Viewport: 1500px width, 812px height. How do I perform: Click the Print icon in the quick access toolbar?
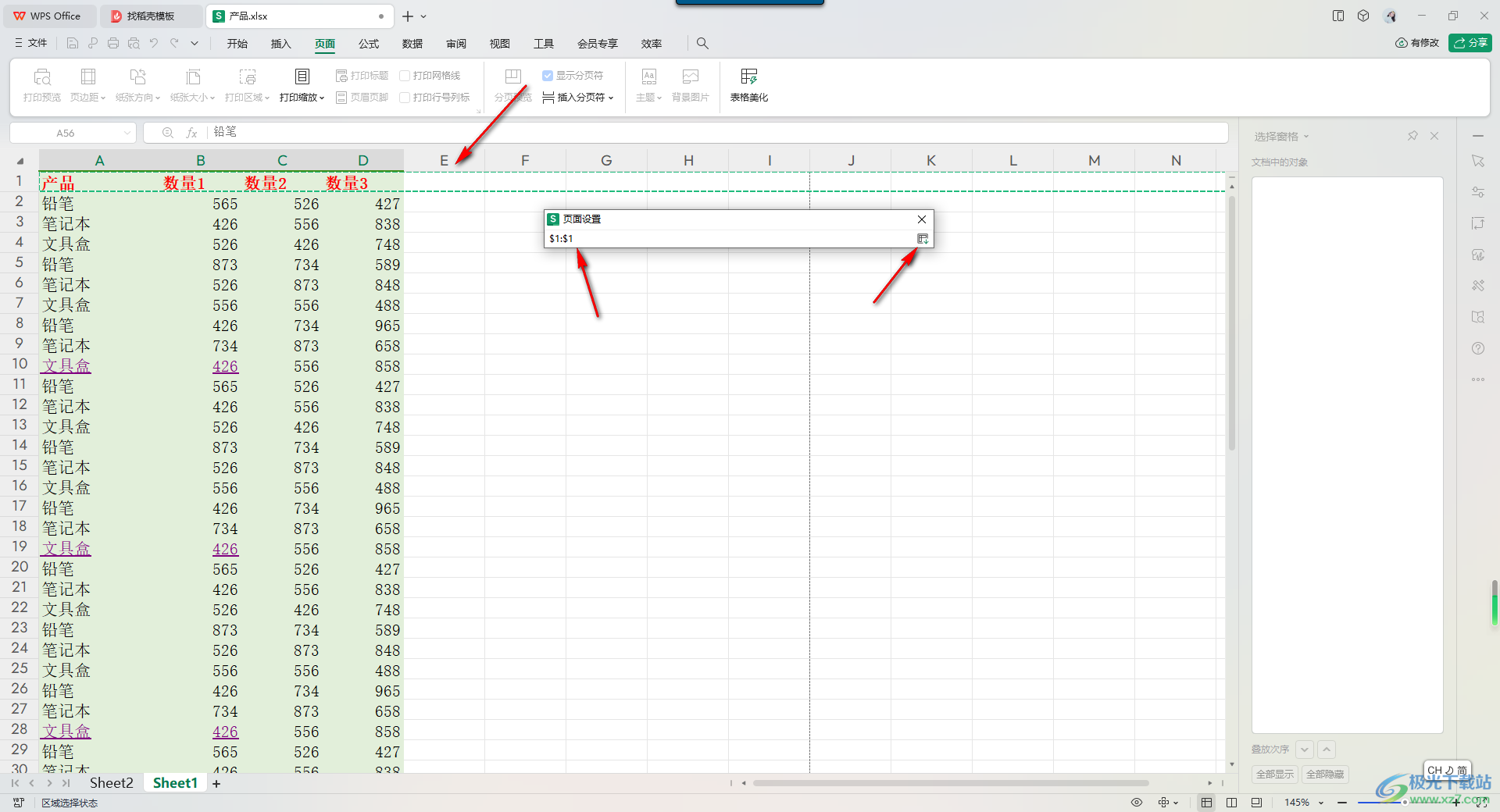point(113,43)
